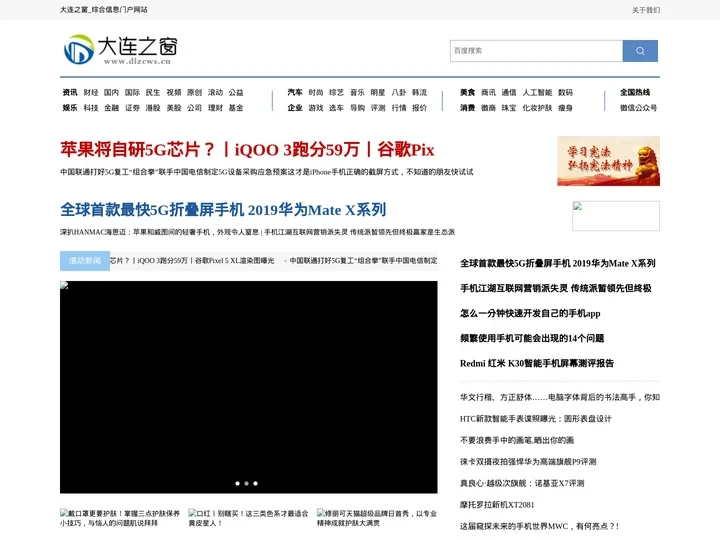Open the 资讯 navigation category
Screen dimensions: 720x540
click(x=70, y=92)
